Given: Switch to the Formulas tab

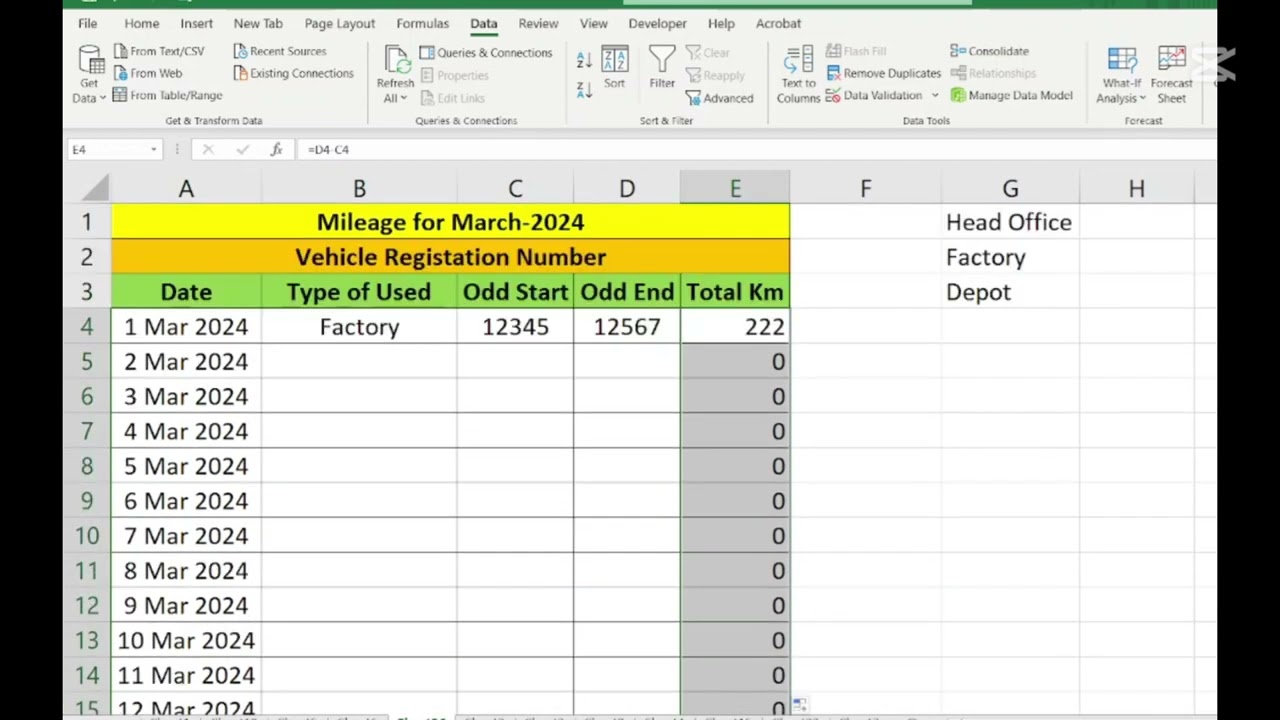Looking at the screenshot, I should pyautogui.click(x=422, y=23).
